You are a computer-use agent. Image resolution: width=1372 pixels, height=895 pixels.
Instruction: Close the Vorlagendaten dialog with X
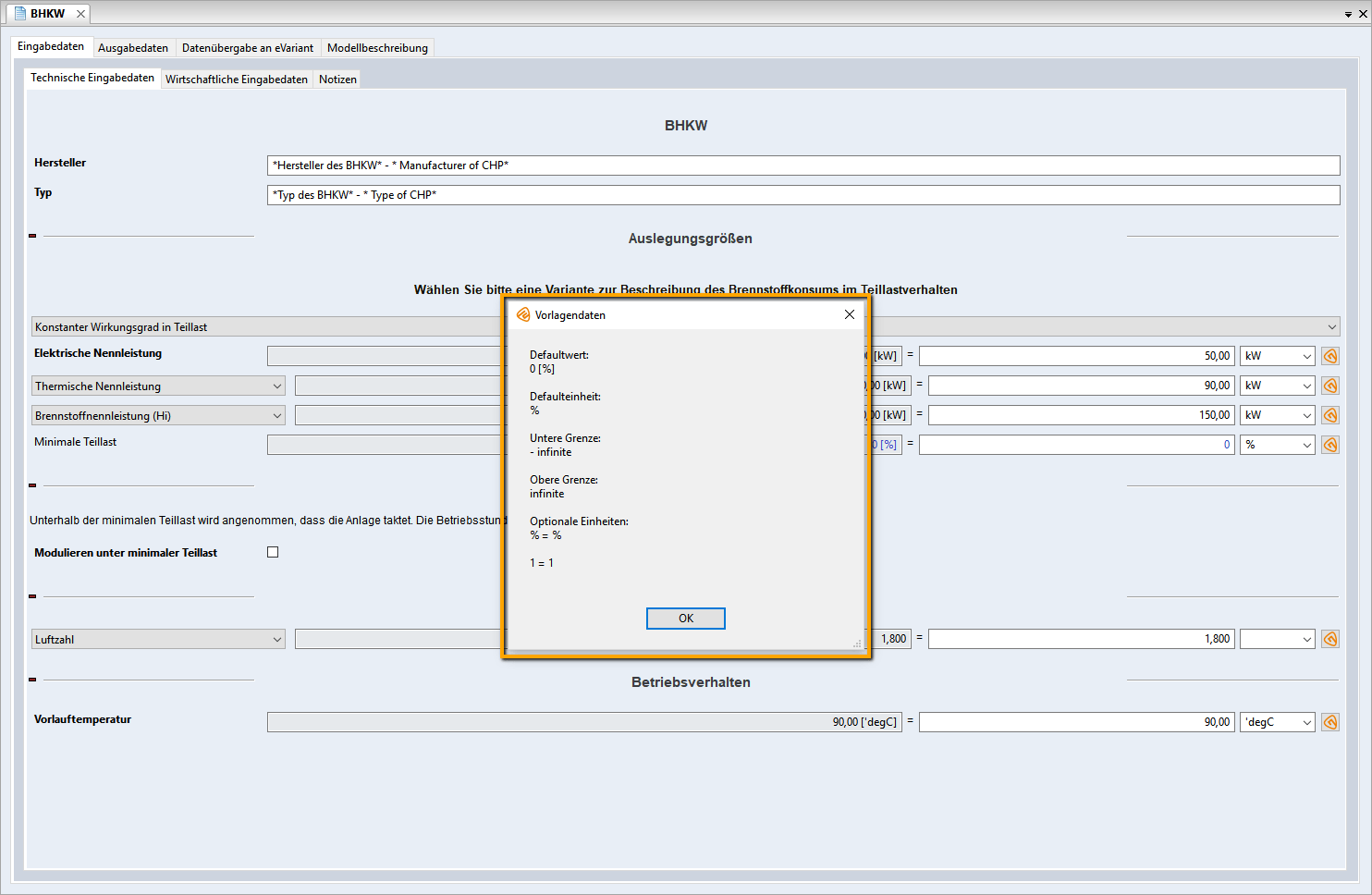coord(849,314)
